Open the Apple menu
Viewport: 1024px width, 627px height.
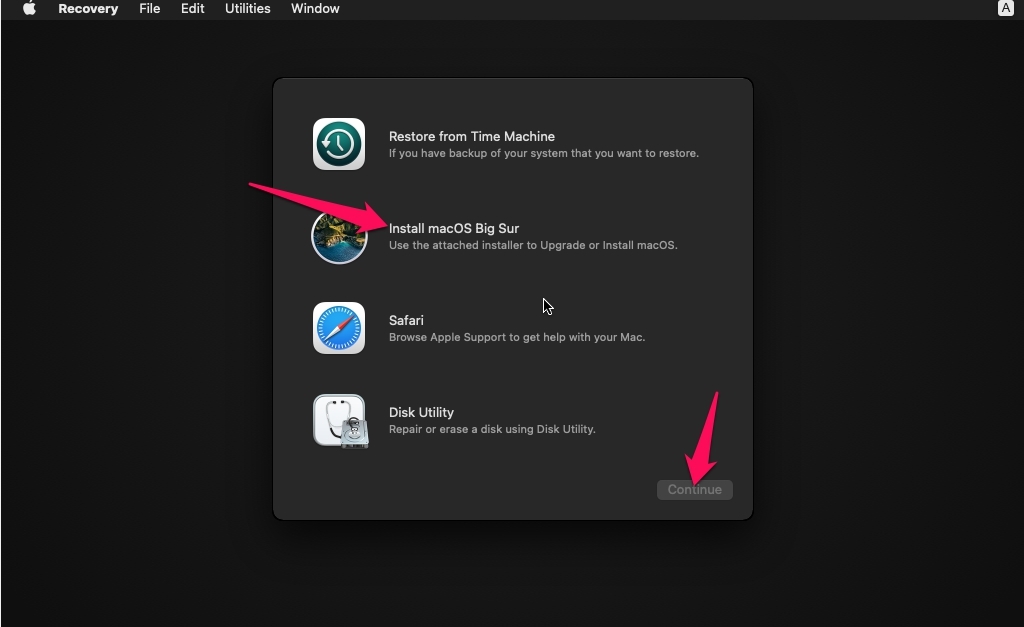pos(27,9)
